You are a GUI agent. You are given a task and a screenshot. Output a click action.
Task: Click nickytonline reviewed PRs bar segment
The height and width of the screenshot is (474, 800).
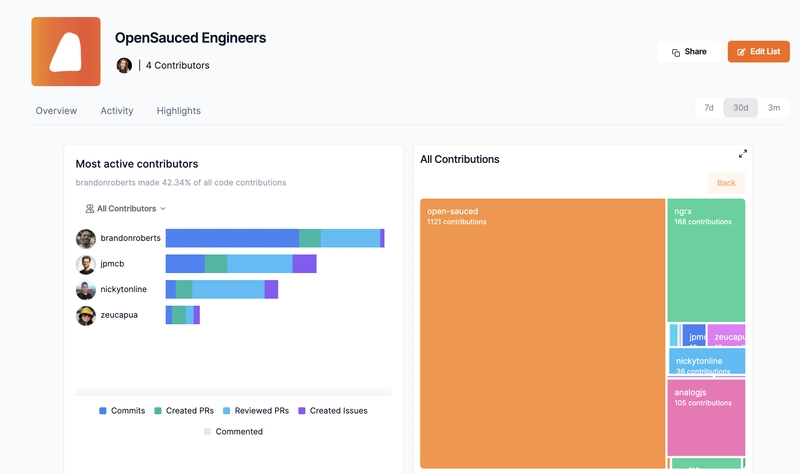229,289
